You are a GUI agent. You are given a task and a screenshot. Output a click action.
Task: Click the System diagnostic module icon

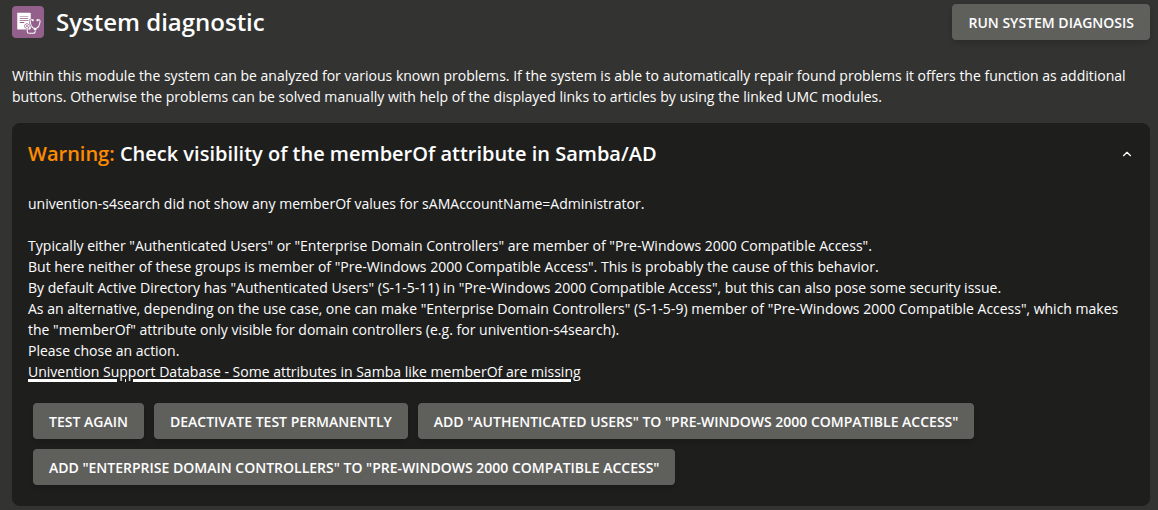[28, 22]
